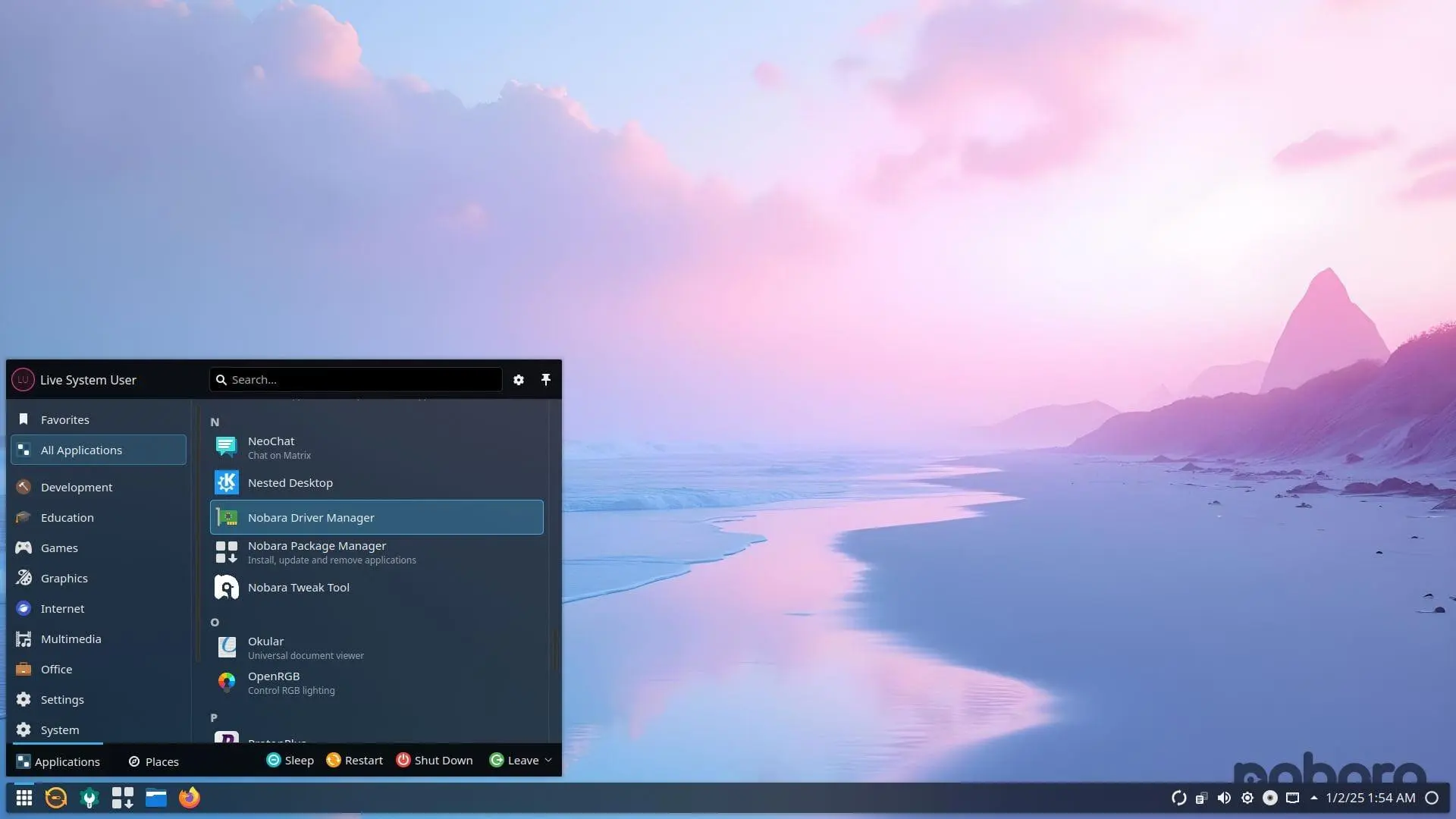This screenshot has width=1456, height=819.
Task: Open disks and devices tray icon
Action: coord(1270,798)
